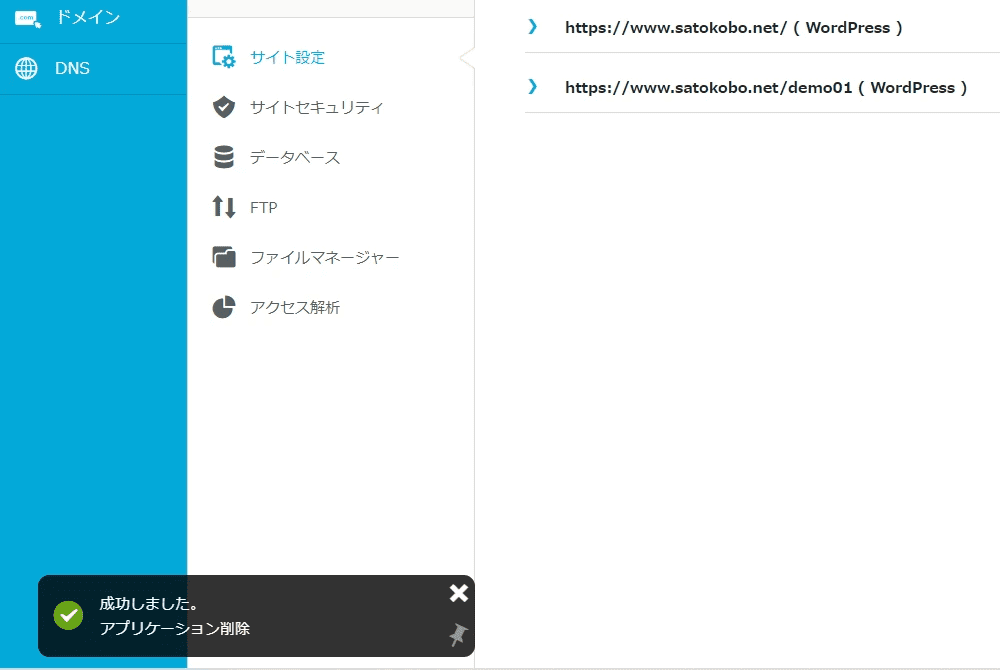Screen dimensions: 1000x670
Task: Click the アクセス解析 pie chart icon
Action: click(224, 307)
